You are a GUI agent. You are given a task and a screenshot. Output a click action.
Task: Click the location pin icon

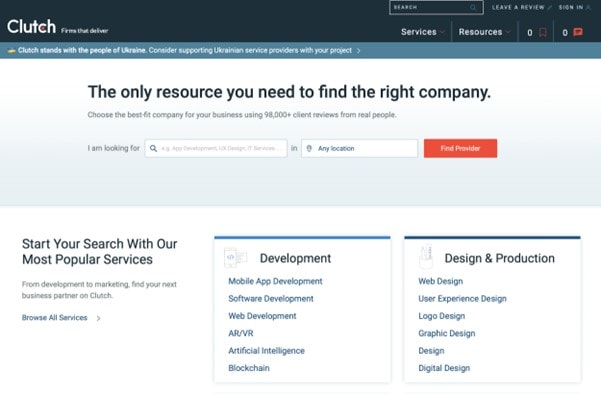click(x=309, y=148)
